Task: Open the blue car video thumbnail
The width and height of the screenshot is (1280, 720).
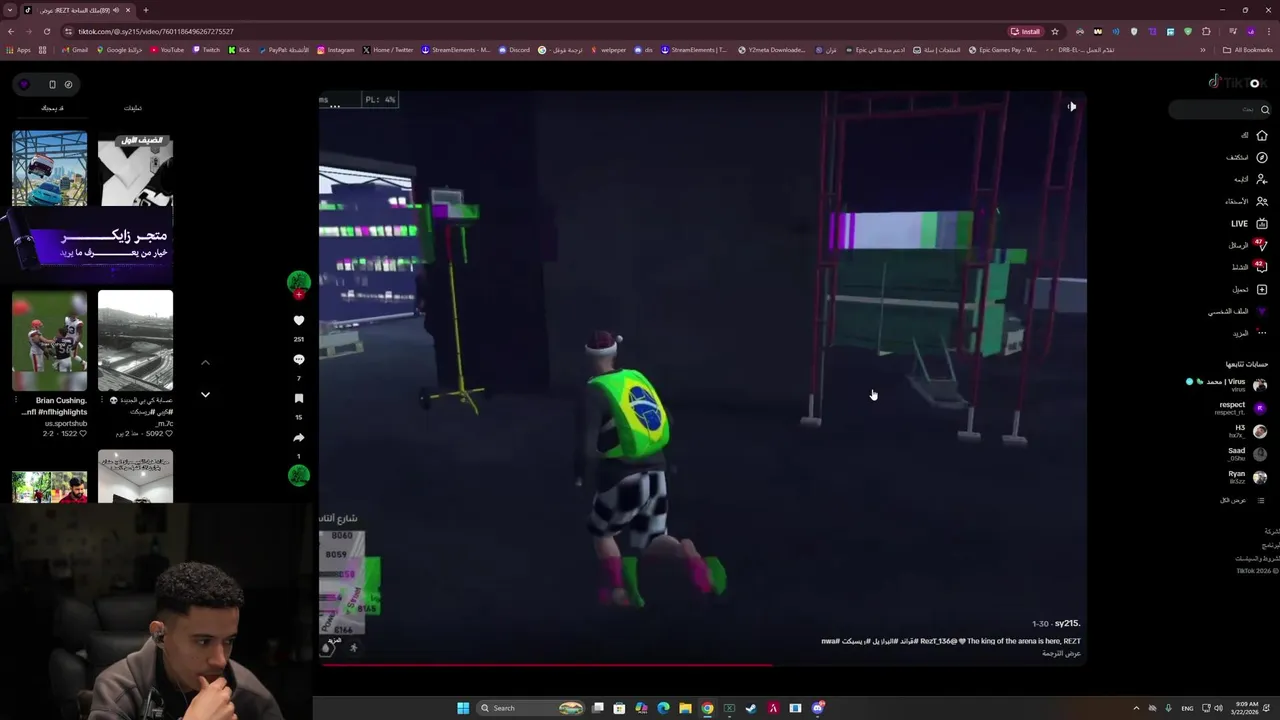Action: coord(49,169)
